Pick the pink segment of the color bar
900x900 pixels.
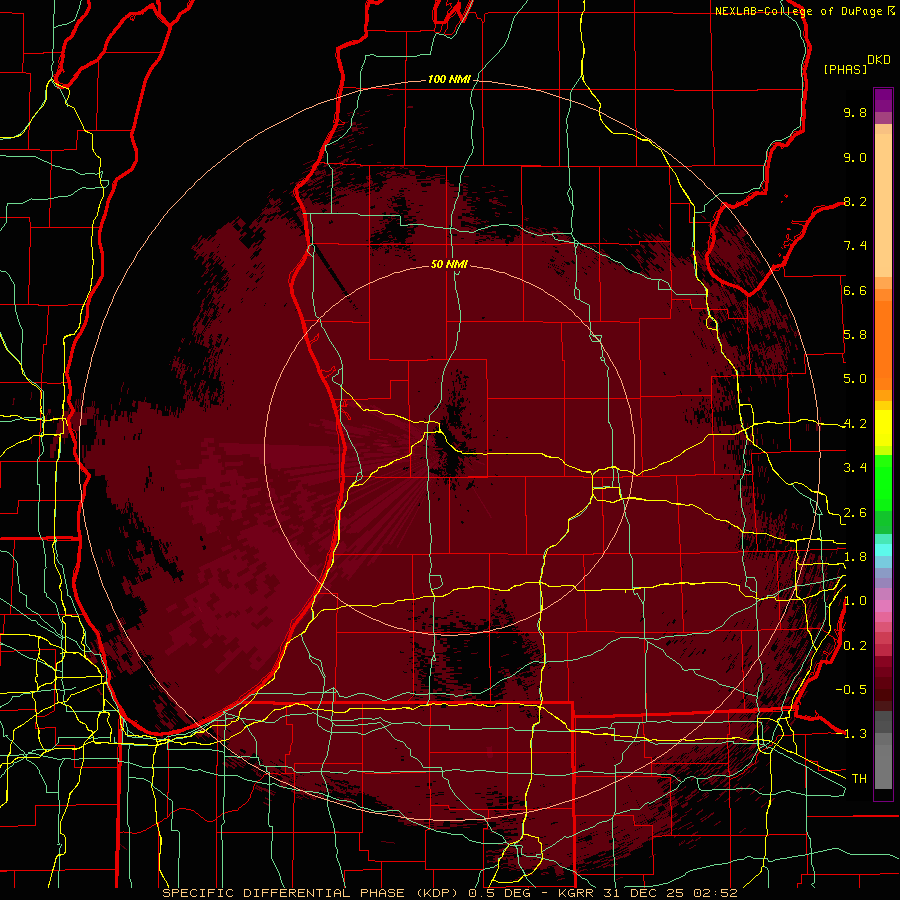(883, 606)
